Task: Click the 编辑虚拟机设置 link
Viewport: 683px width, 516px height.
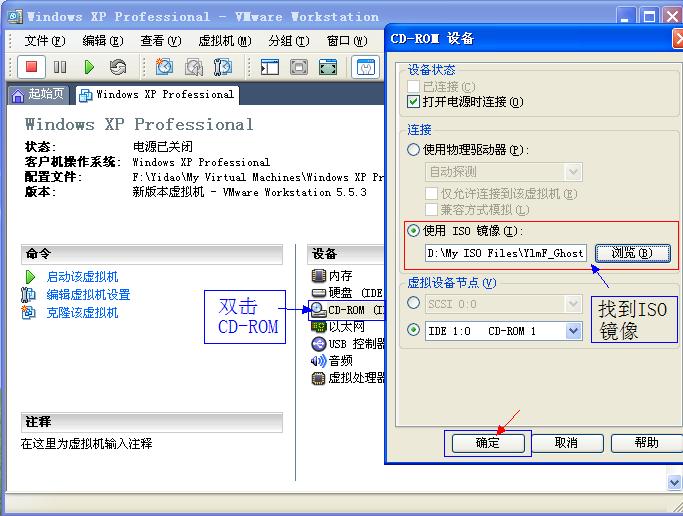Action: tap(88, 295)
